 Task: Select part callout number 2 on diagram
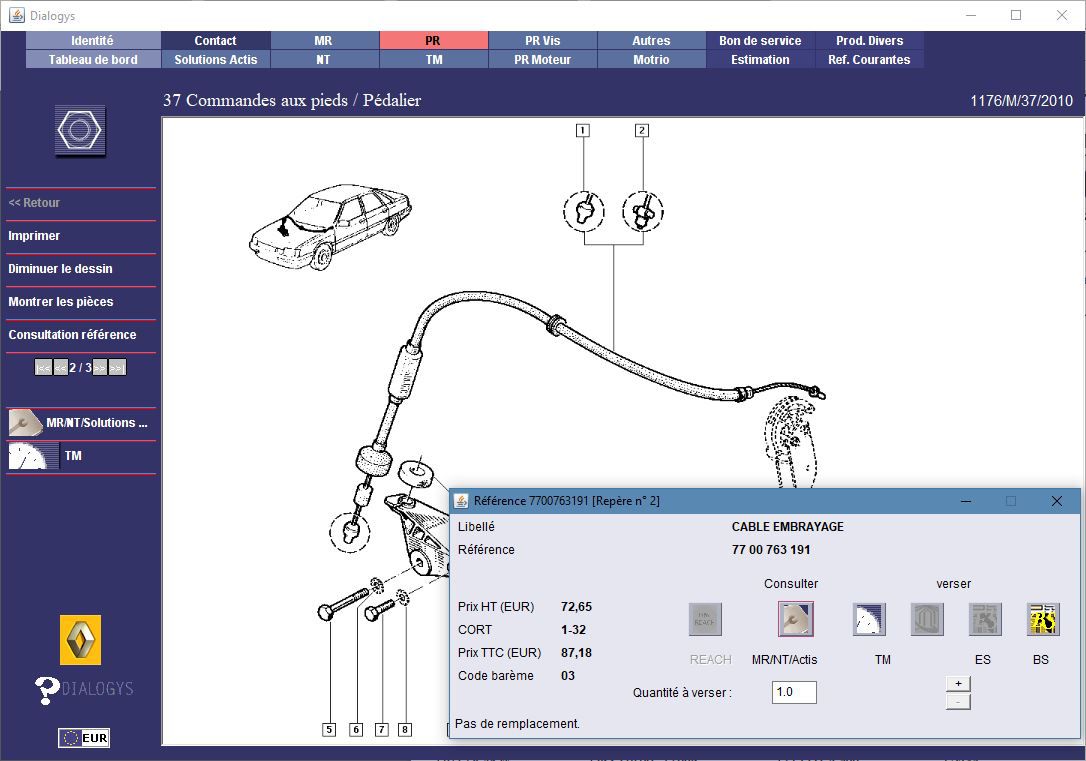(x=642, y=130)
